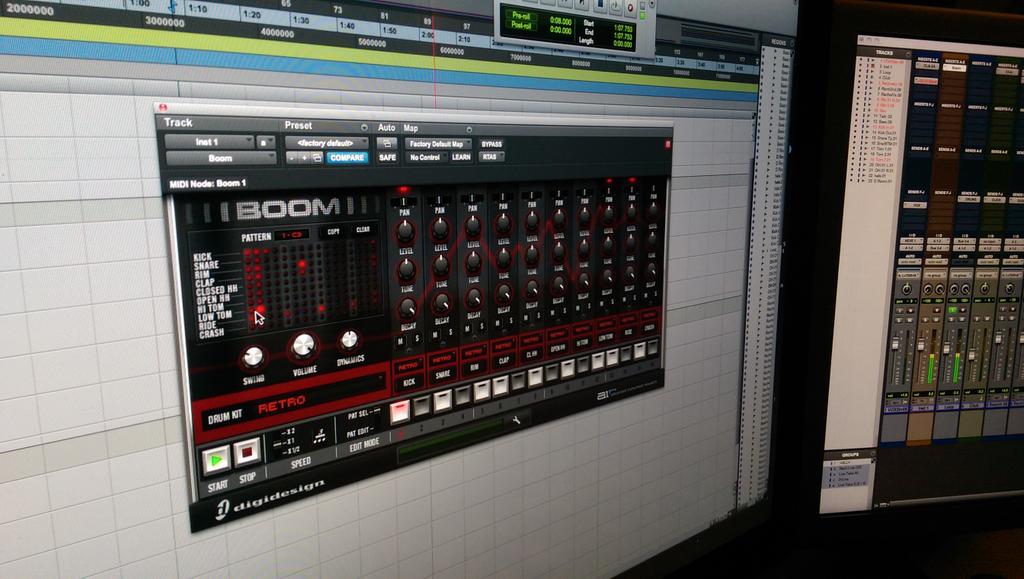Image resolution: width=1024 pixels, height=579 pixels.
Task: Click the pattern COPY button
Action: tap(333, 231)
